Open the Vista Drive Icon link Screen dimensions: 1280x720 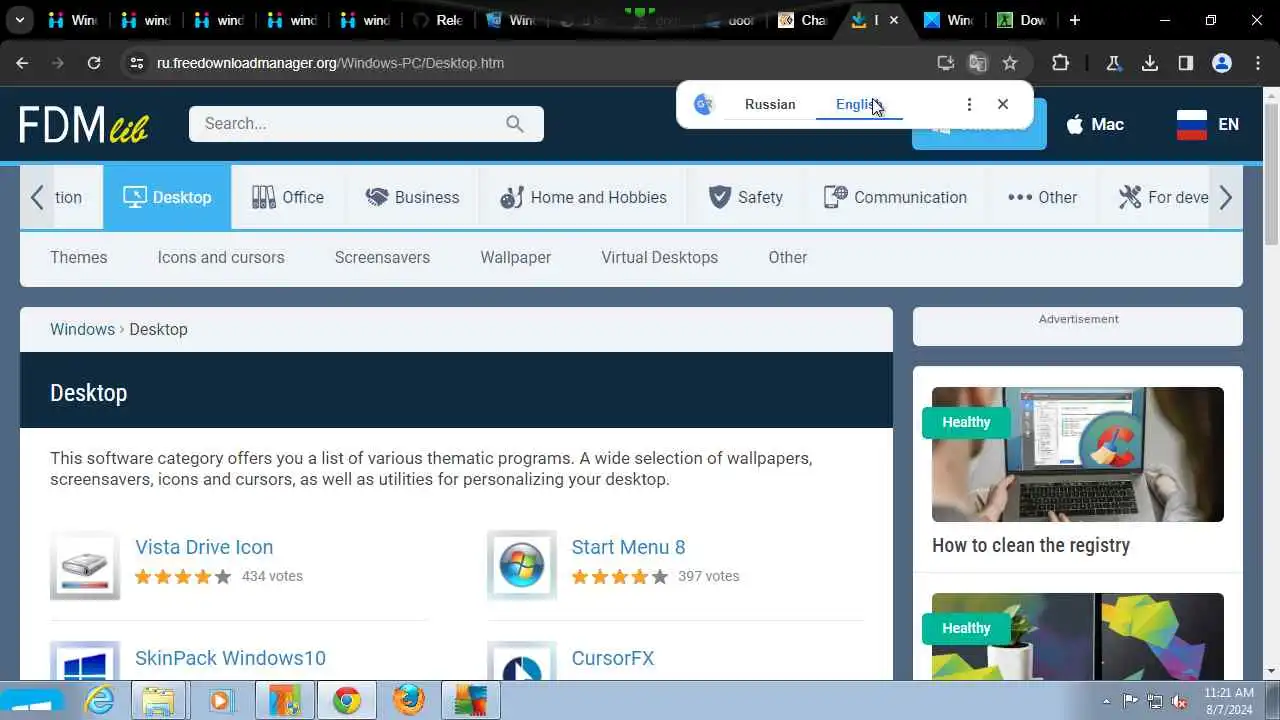[204, 547]
